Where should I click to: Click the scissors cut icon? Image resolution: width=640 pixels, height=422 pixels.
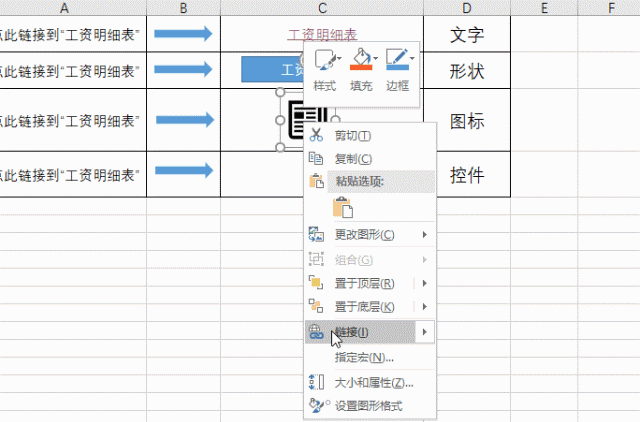pos(316,135)
